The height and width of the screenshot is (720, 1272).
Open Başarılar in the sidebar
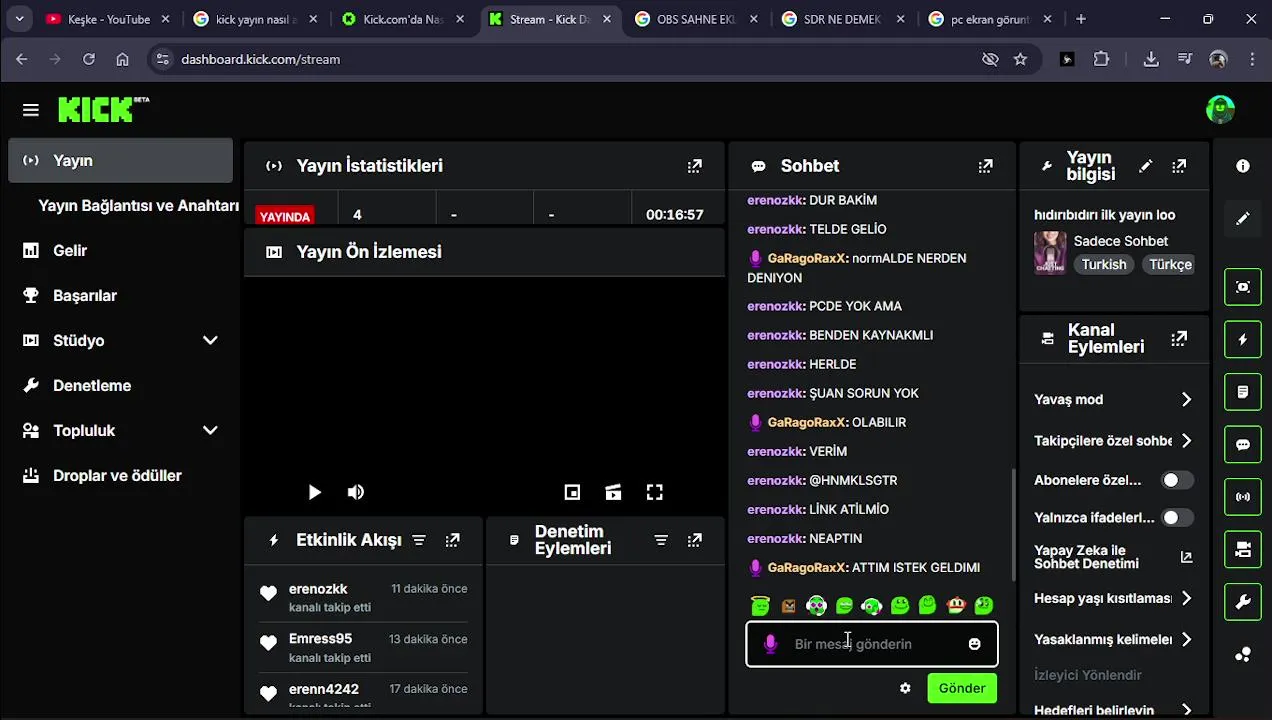(x=120, y=295)
